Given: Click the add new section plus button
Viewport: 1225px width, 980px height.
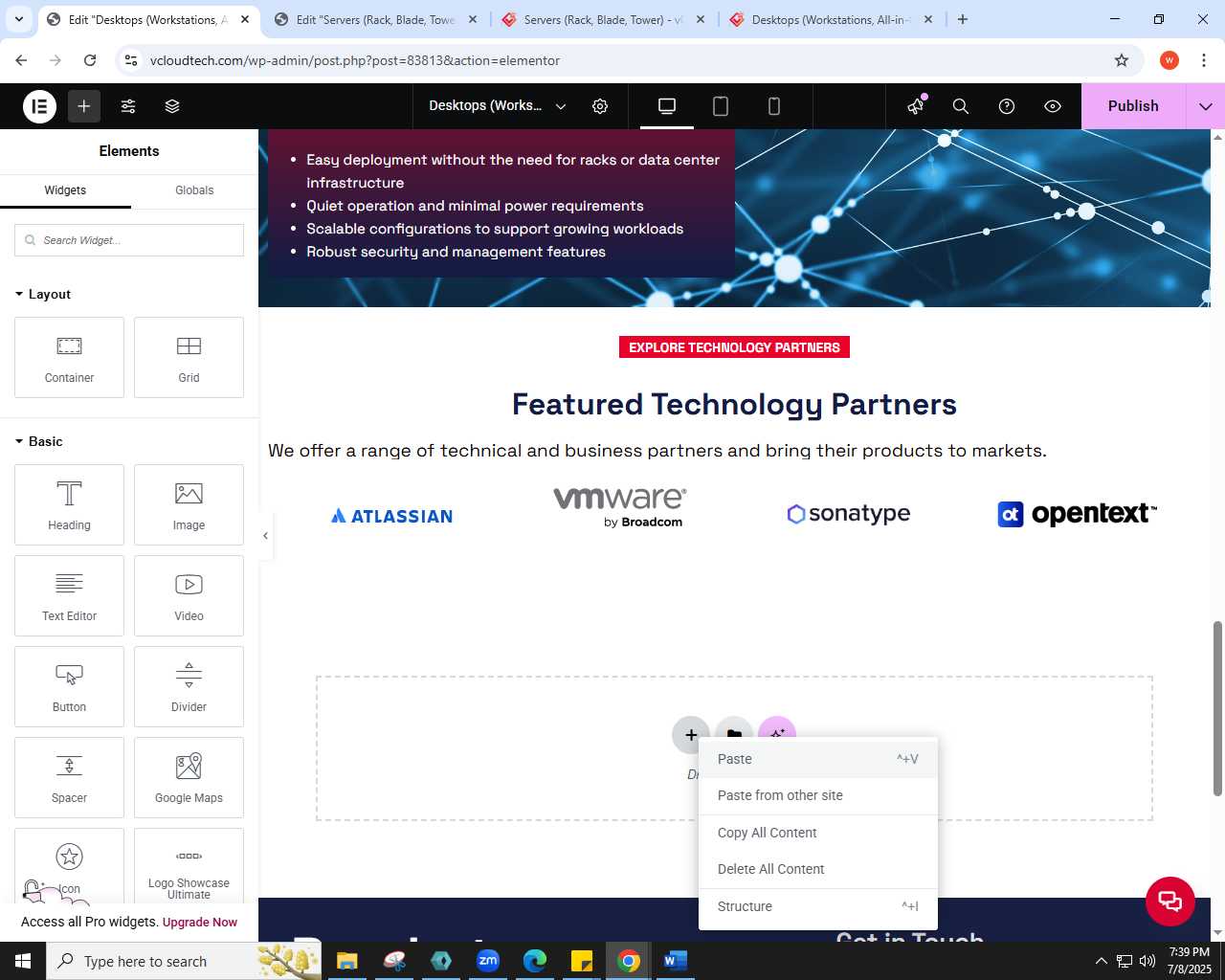Looking at the screenshot, I should [691, 734].
